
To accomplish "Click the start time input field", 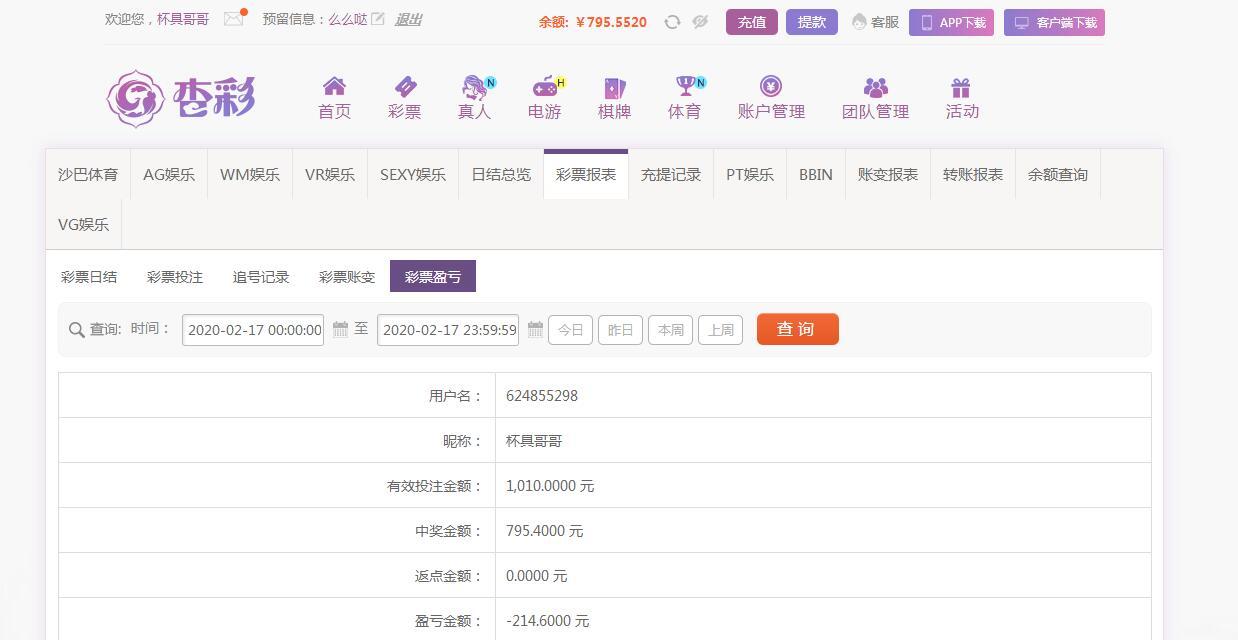I will tap(253, 329).
